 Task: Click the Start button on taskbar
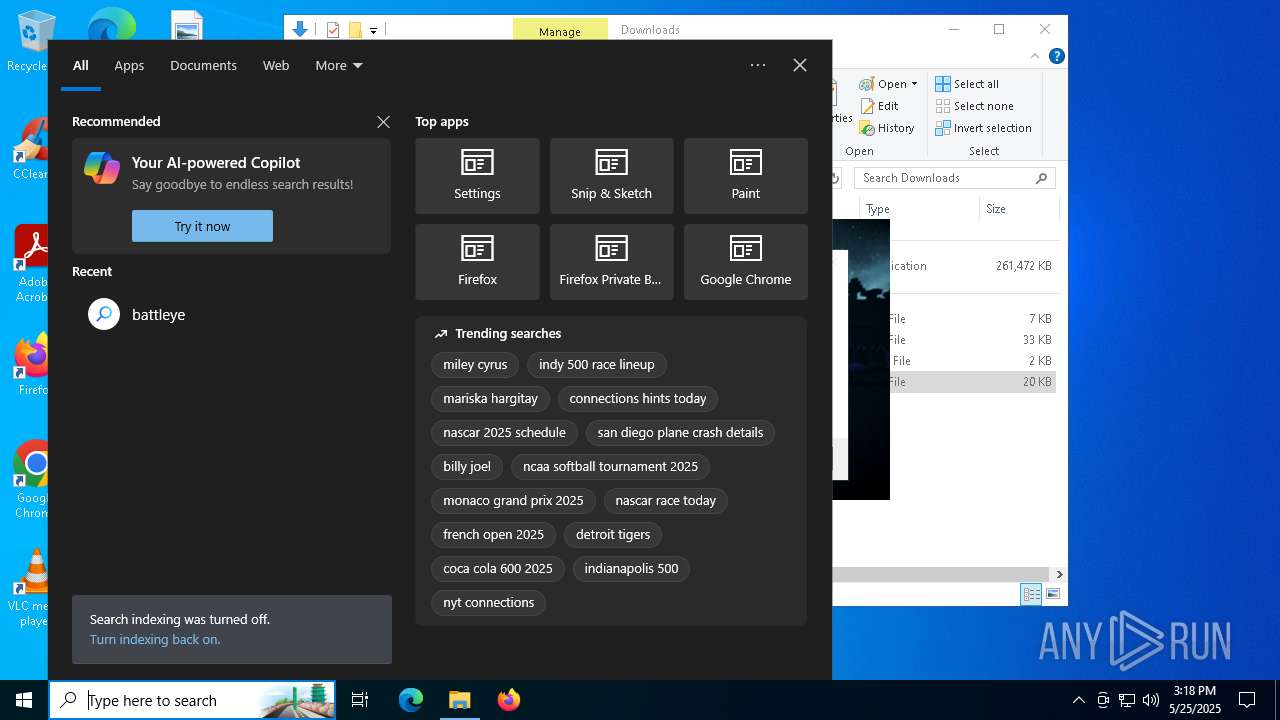click(x=24, y=700)
